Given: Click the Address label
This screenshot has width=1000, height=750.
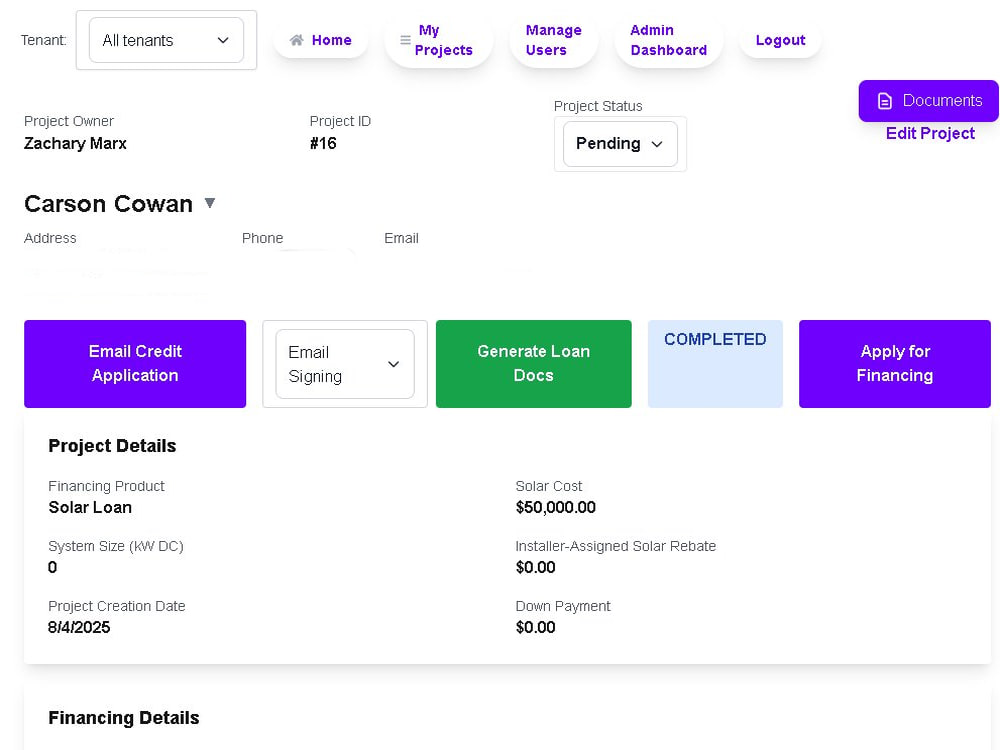Looking at the screenshot, I should click(x=50, y=238).
